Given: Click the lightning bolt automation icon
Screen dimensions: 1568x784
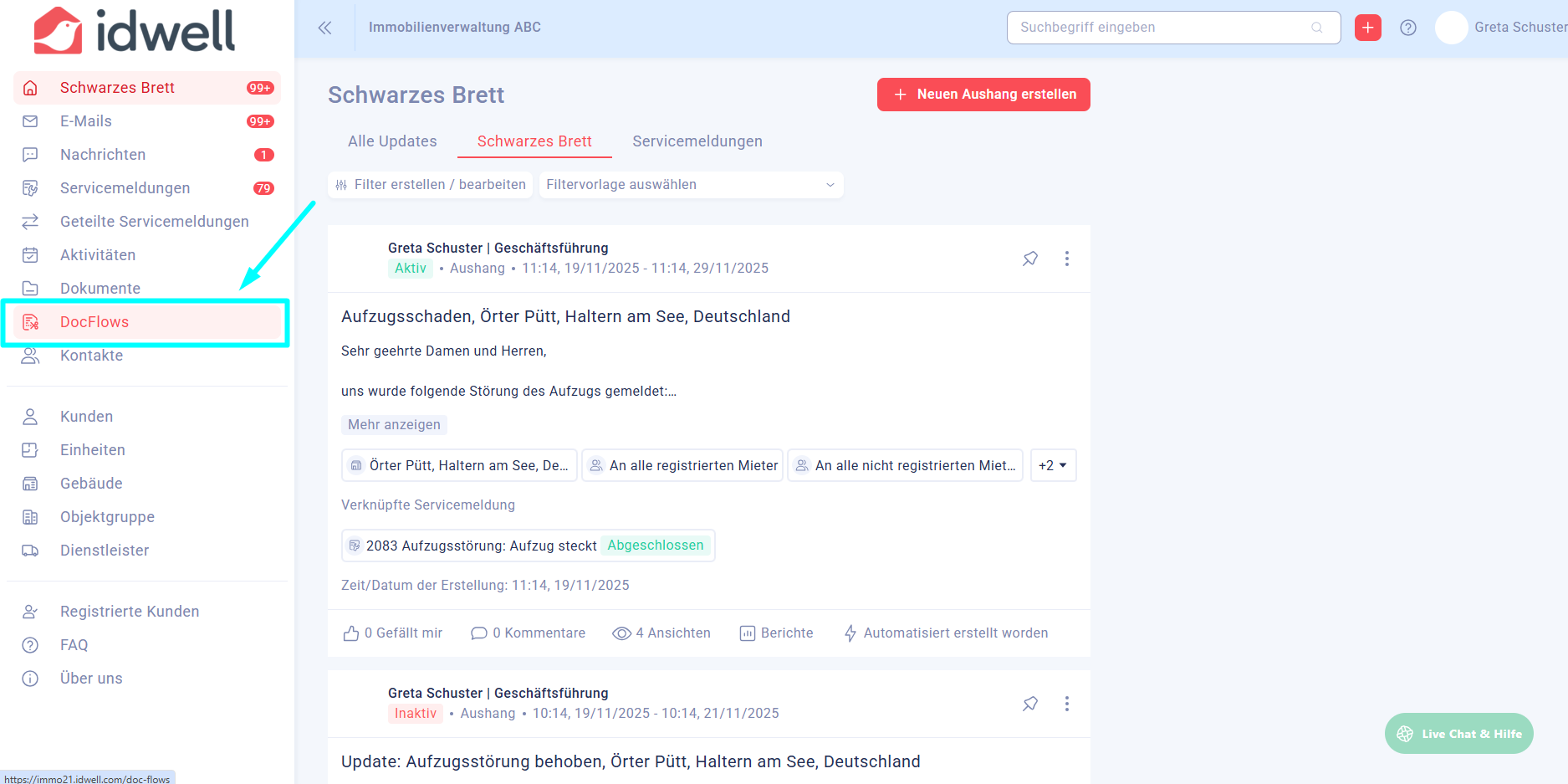Looking at the screenshot, I should [850, 633].
